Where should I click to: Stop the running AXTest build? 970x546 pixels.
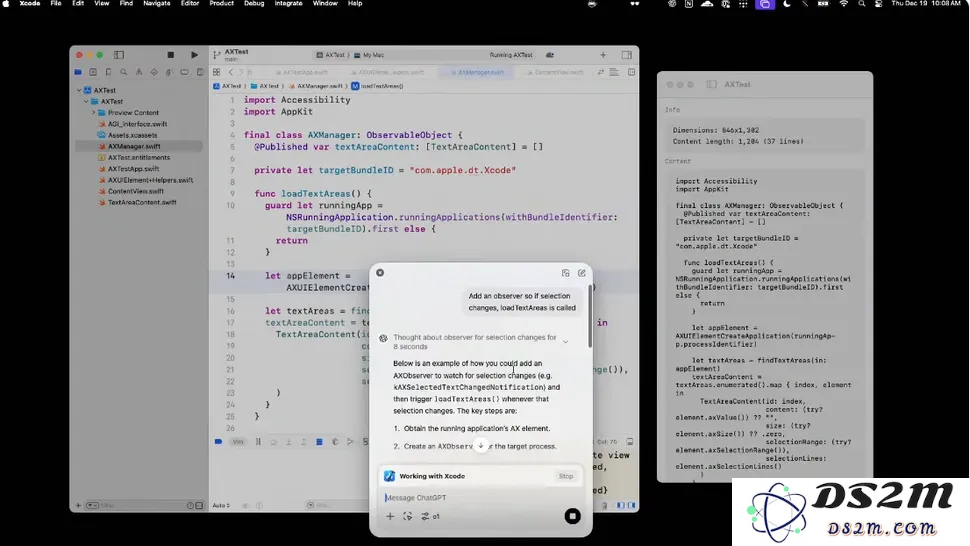pyautogui.click(x=171, y=55)
